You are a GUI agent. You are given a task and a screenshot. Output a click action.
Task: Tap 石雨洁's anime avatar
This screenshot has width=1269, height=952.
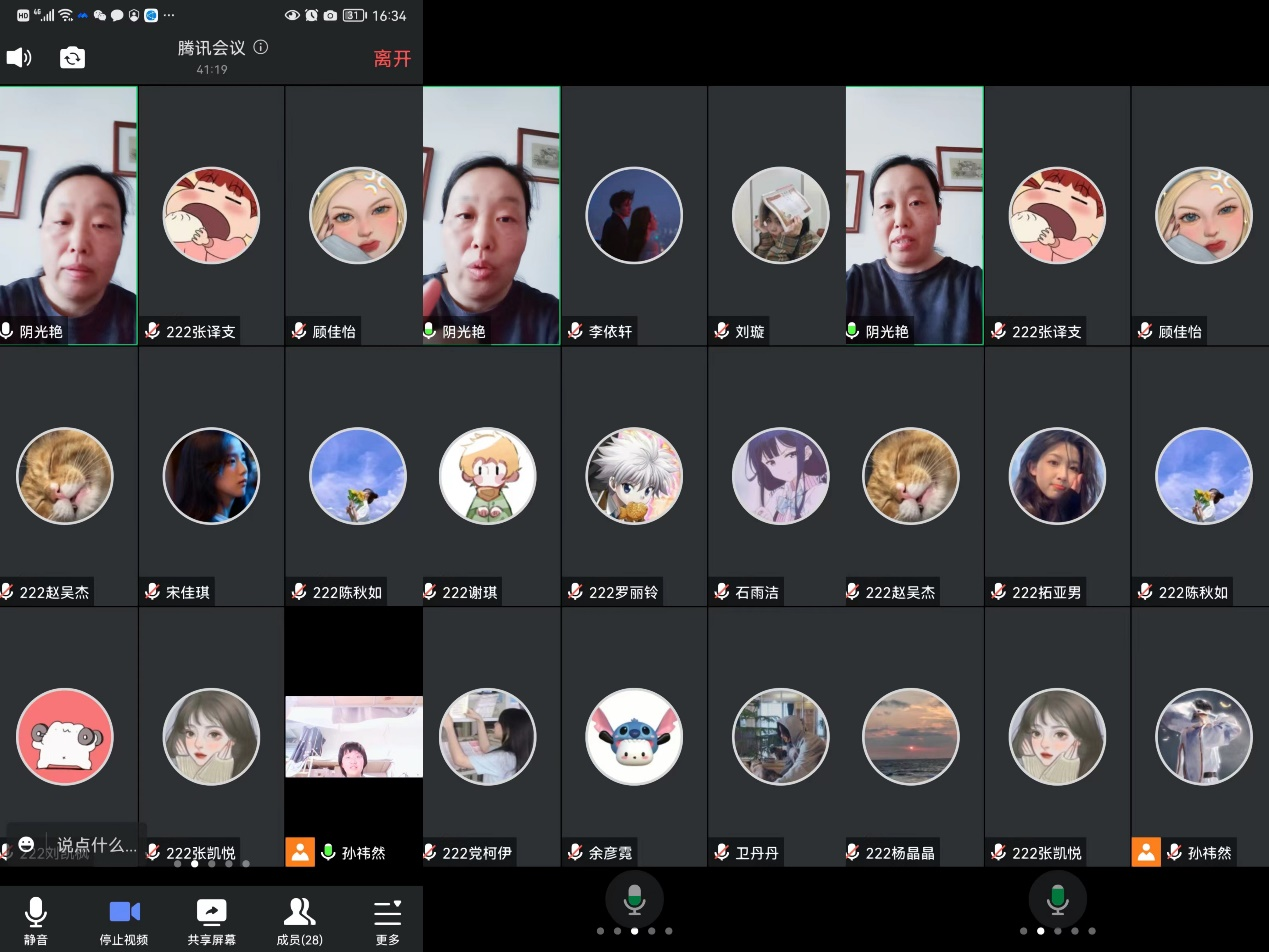[x=780, y=476]
